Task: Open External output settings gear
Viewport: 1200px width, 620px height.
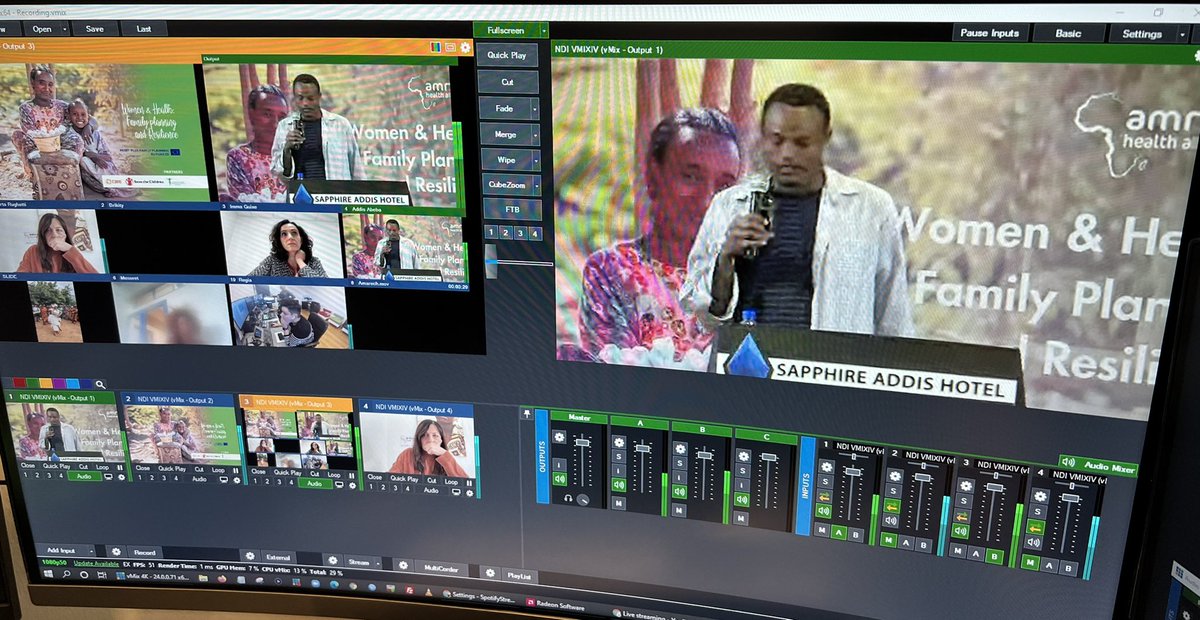Action: [x=250, y=556]
